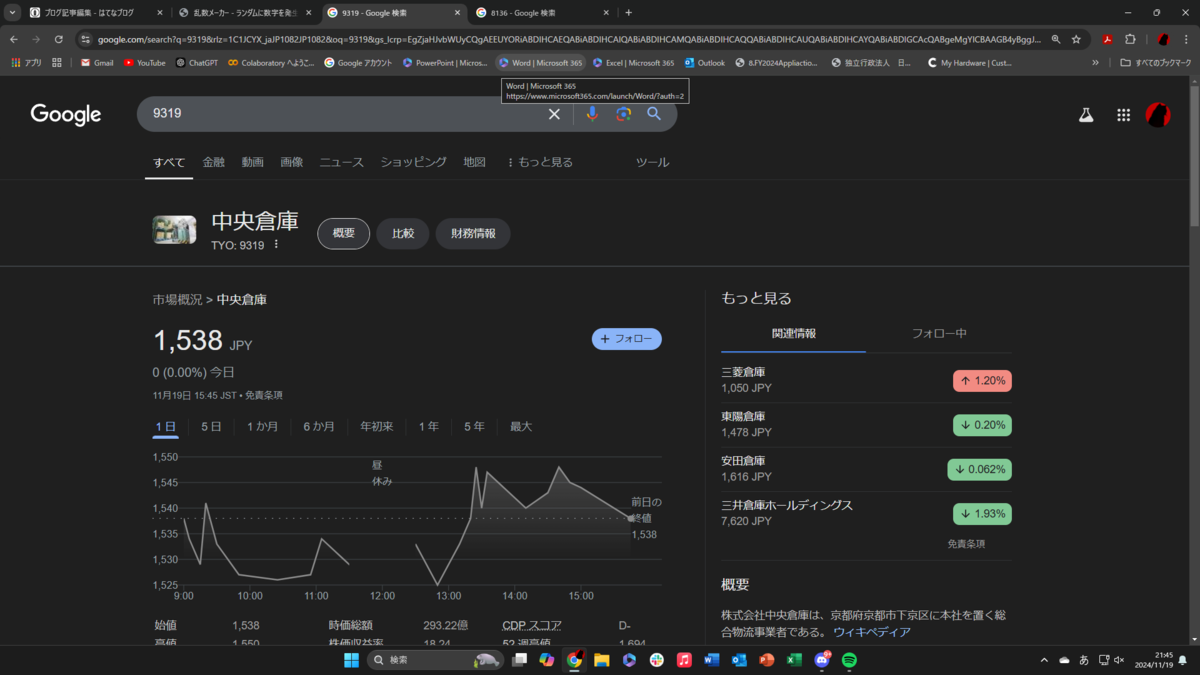This screenshot has height=675, width=1200.
Task: Expand もっと見る search filter menu
Action: click(541, 162)
